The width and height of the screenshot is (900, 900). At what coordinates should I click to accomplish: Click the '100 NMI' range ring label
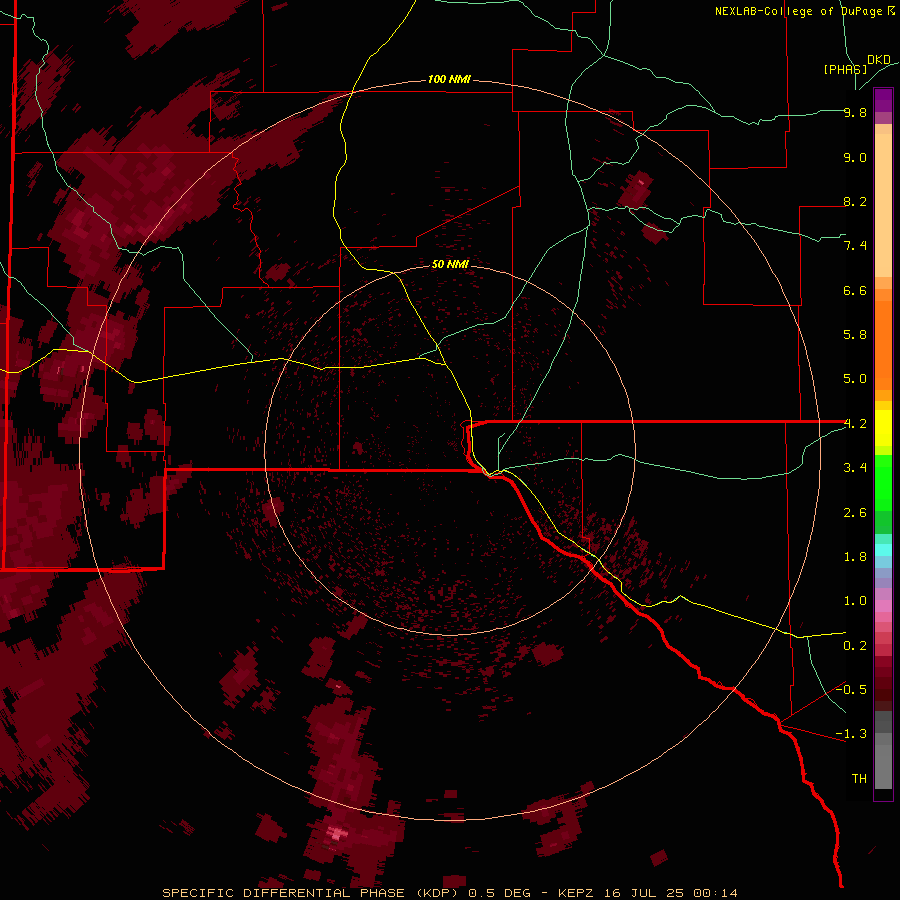click(x=449, y=79)
